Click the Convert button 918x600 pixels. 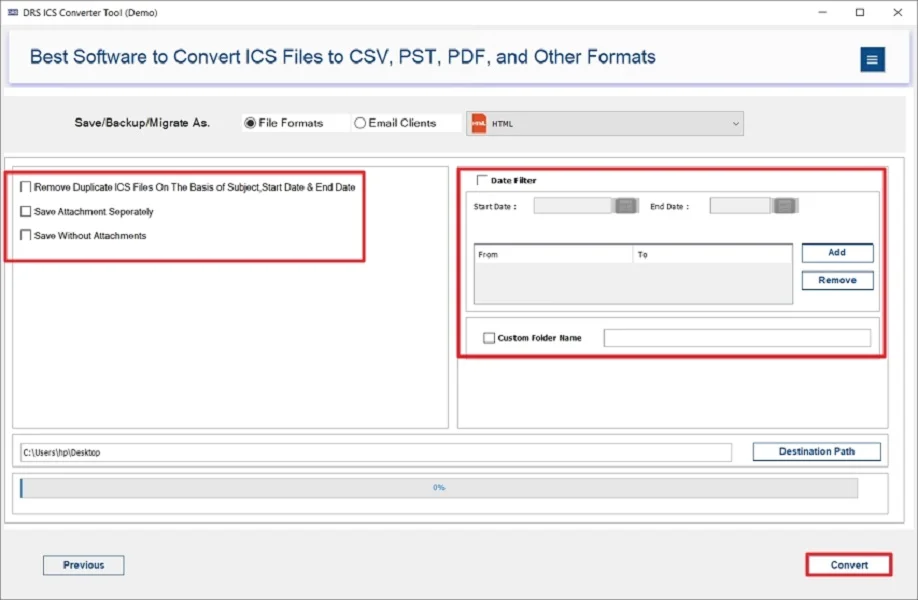[849, 565]
